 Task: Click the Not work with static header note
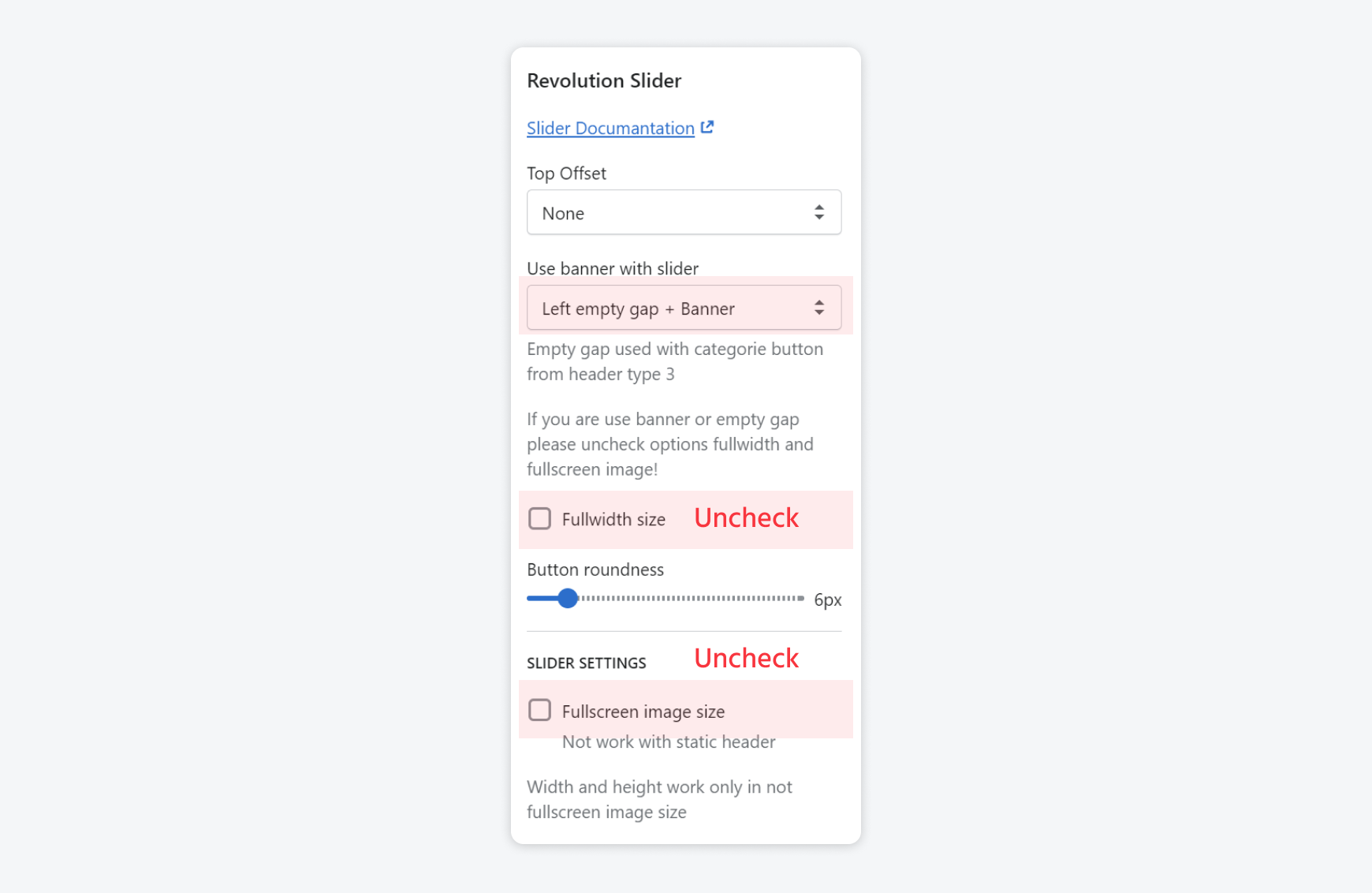pos(669,742)
